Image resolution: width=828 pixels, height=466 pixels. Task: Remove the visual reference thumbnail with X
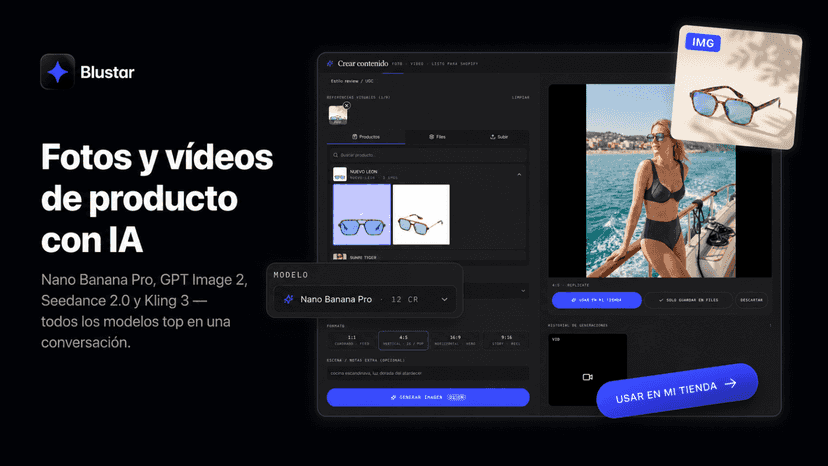coord(346,105)
